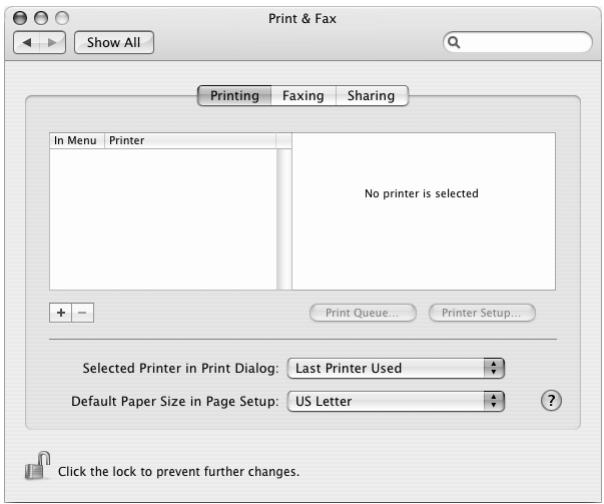Click the Printer Setup... button
Image resolution: width=604 pixels, height=504 pixels.
pos(482,312)
